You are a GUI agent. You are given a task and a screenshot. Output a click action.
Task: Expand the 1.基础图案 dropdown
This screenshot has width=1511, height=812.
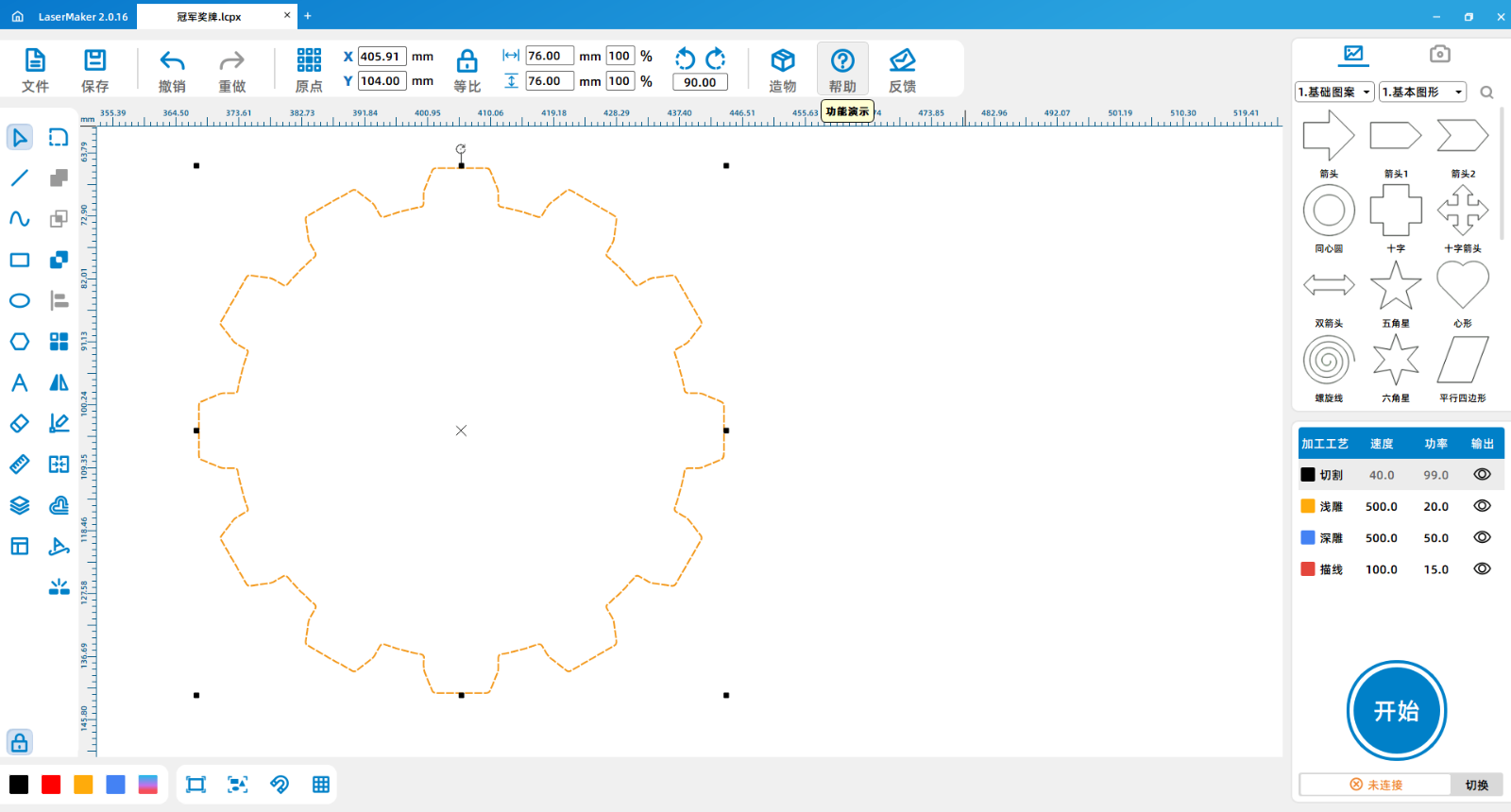(x=1334, y=93)
